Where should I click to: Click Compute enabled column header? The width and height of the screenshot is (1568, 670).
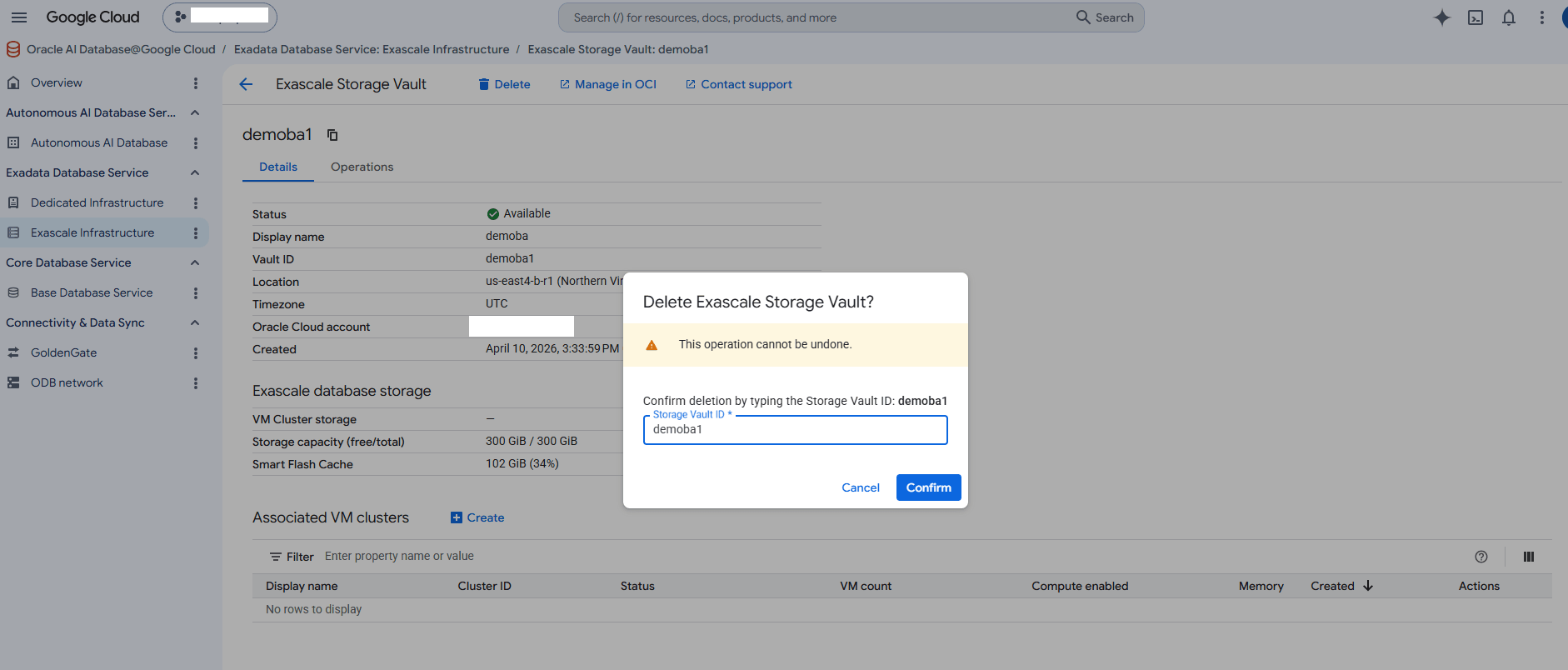(1080, 586)
